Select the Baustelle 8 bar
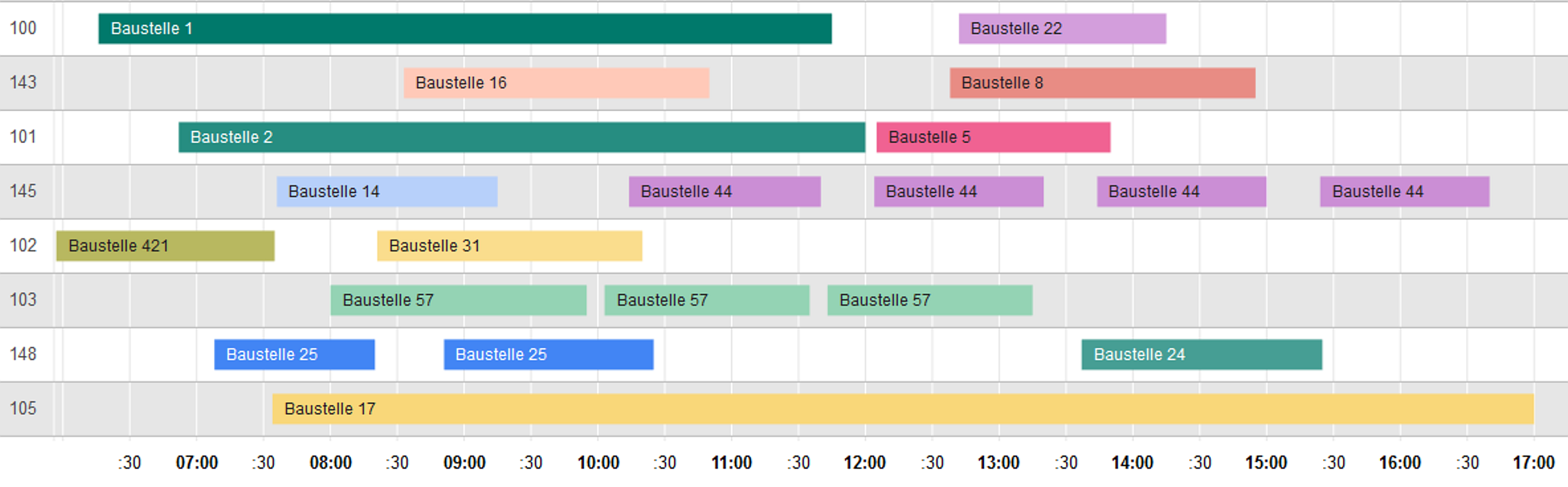The image size is (1568, 487). coord(1102,83)
